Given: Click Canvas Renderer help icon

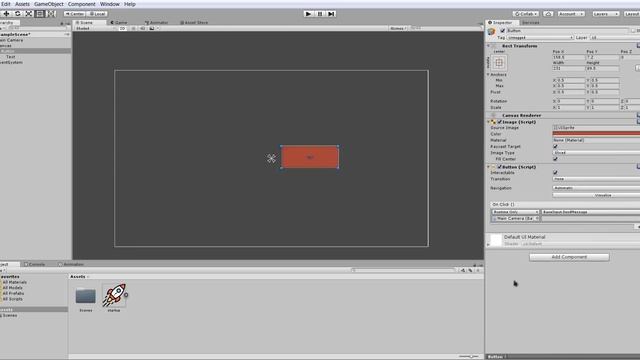Looking at the screenshot, I should 638,115.
